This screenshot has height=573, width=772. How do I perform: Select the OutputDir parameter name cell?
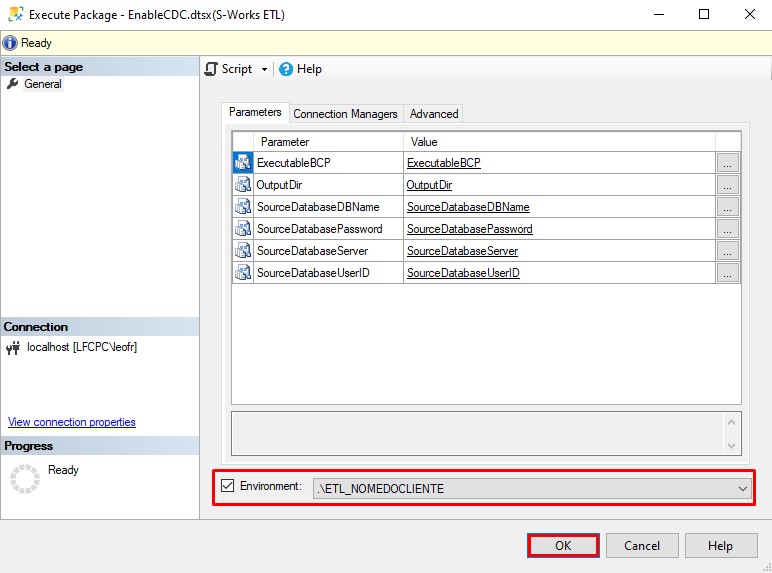click(x=328, y=185)
